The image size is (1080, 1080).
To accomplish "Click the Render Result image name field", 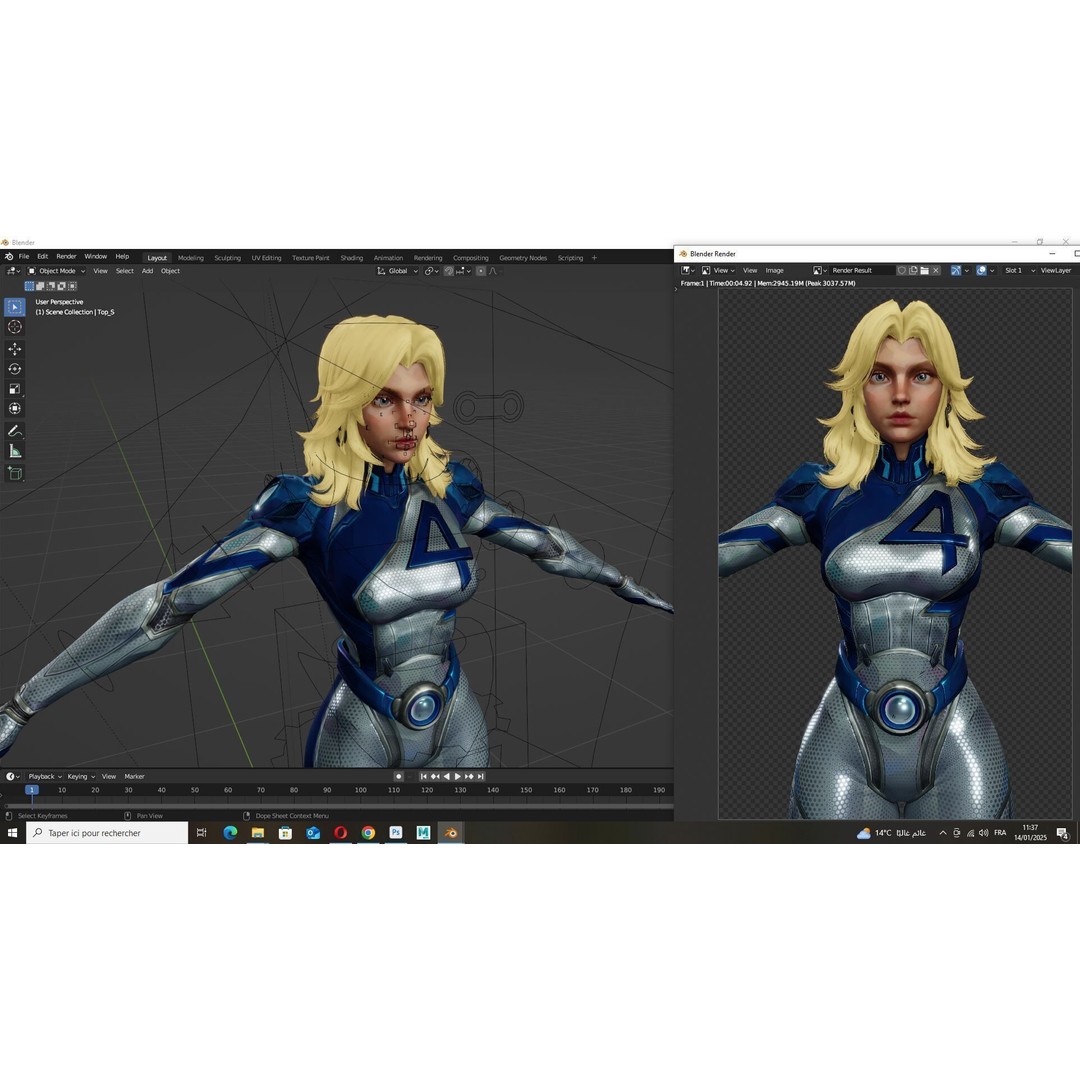I will pos(862,271).
